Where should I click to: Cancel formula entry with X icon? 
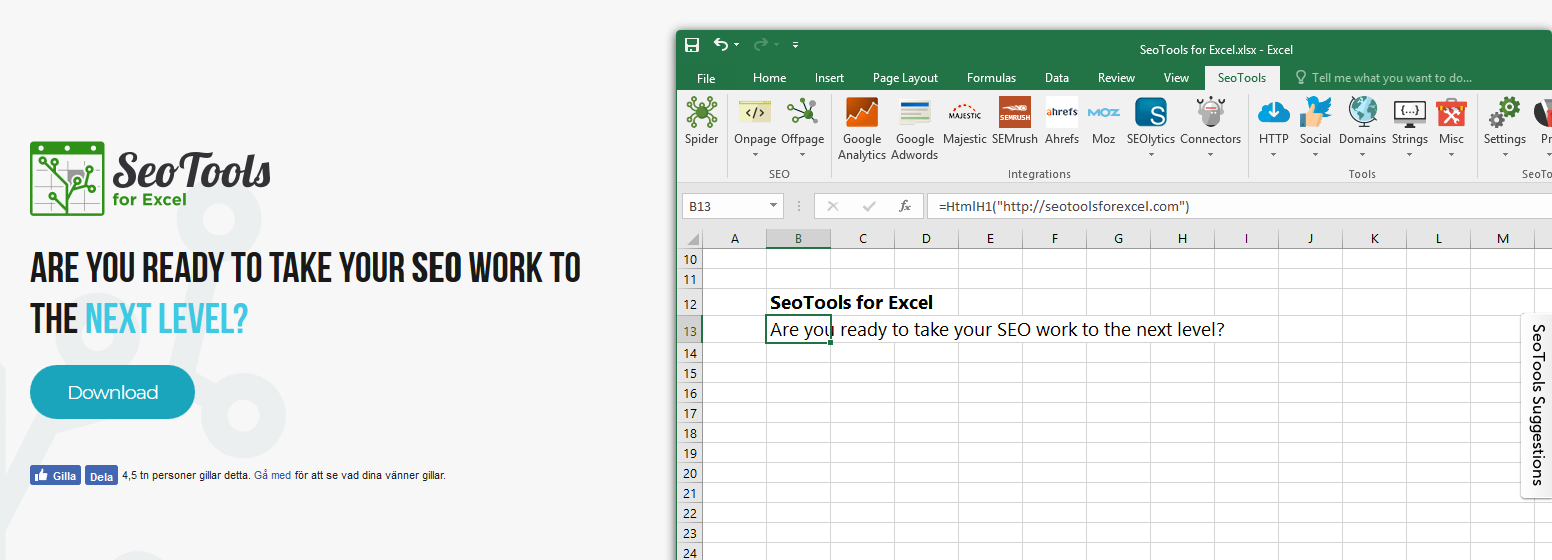pyautogui.click(x=833, y=206)
